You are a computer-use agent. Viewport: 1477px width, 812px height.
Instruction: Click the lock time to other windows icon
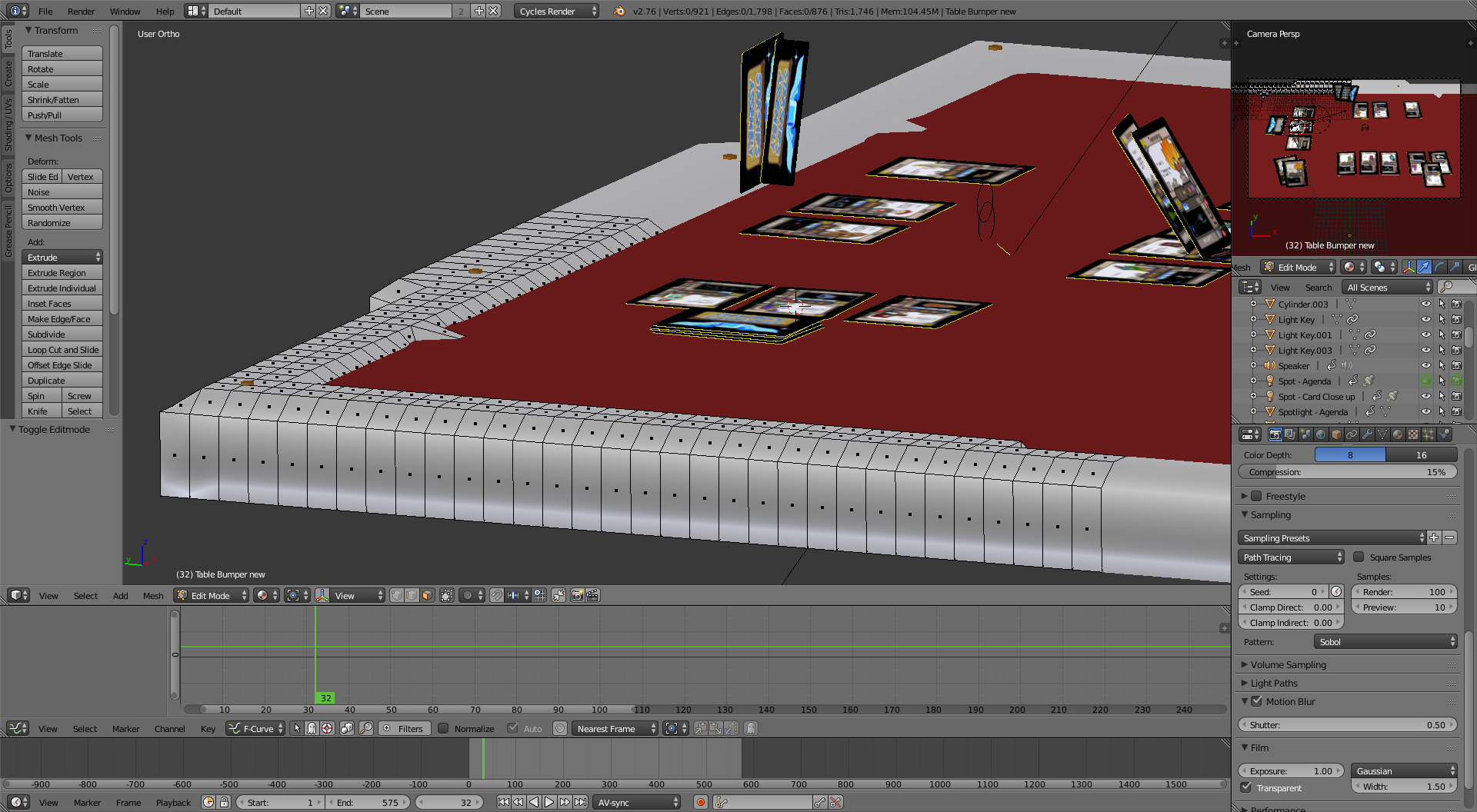(224, 802)
